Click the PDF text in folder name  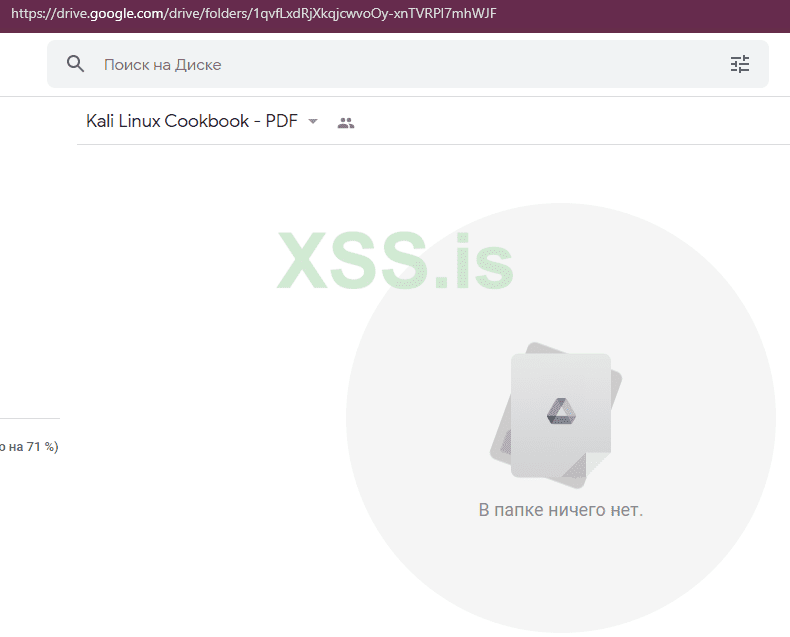pos(282,121)
